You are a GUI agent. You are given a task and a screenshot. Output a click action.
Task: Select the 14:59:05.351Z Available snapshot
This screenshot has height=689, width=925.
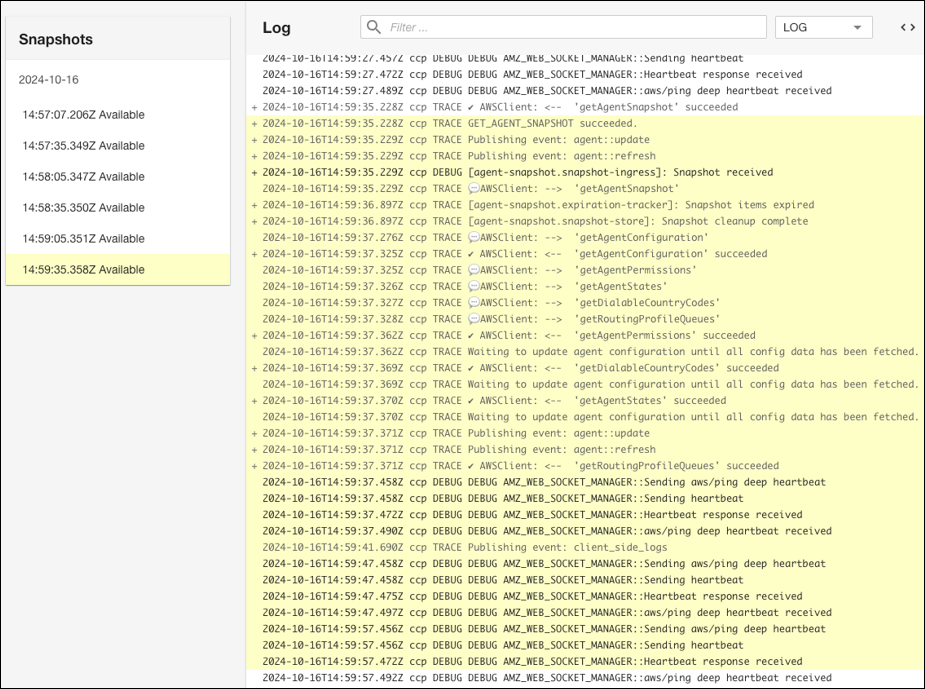83,238
